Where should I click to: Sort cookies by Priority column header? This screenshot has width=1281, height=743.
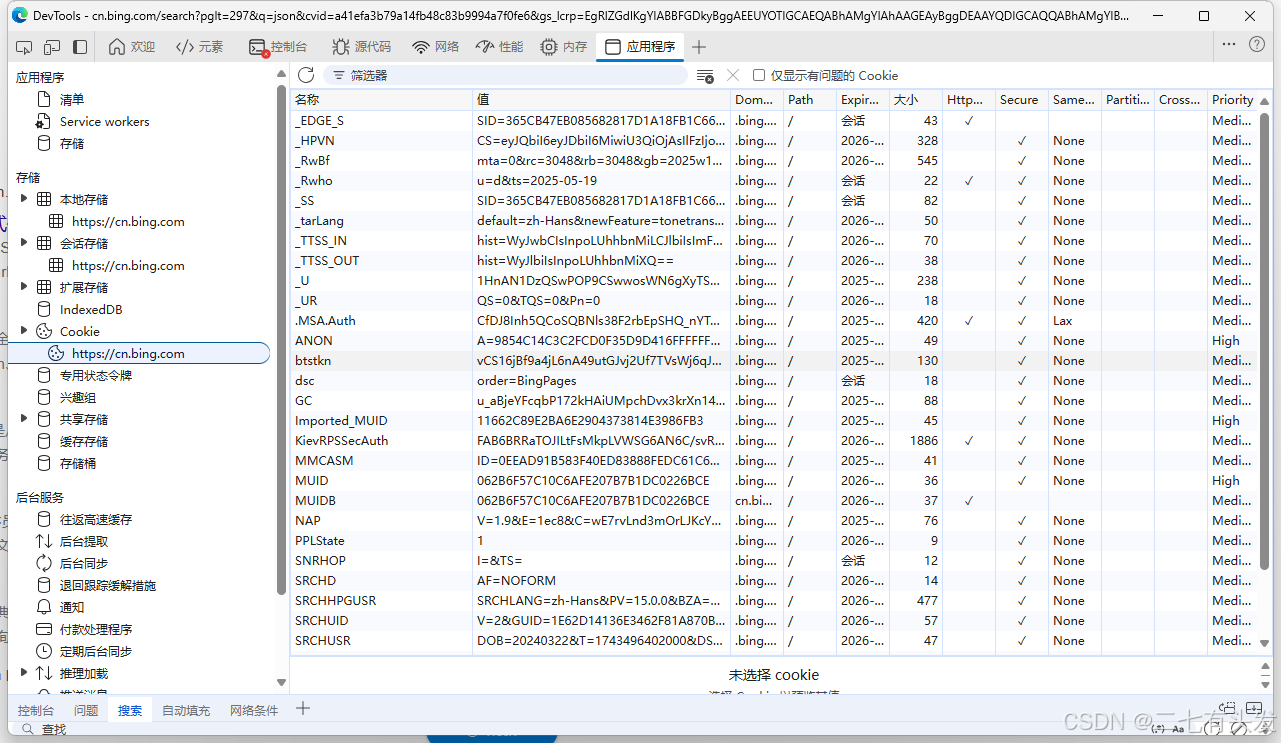(1233, 99)
